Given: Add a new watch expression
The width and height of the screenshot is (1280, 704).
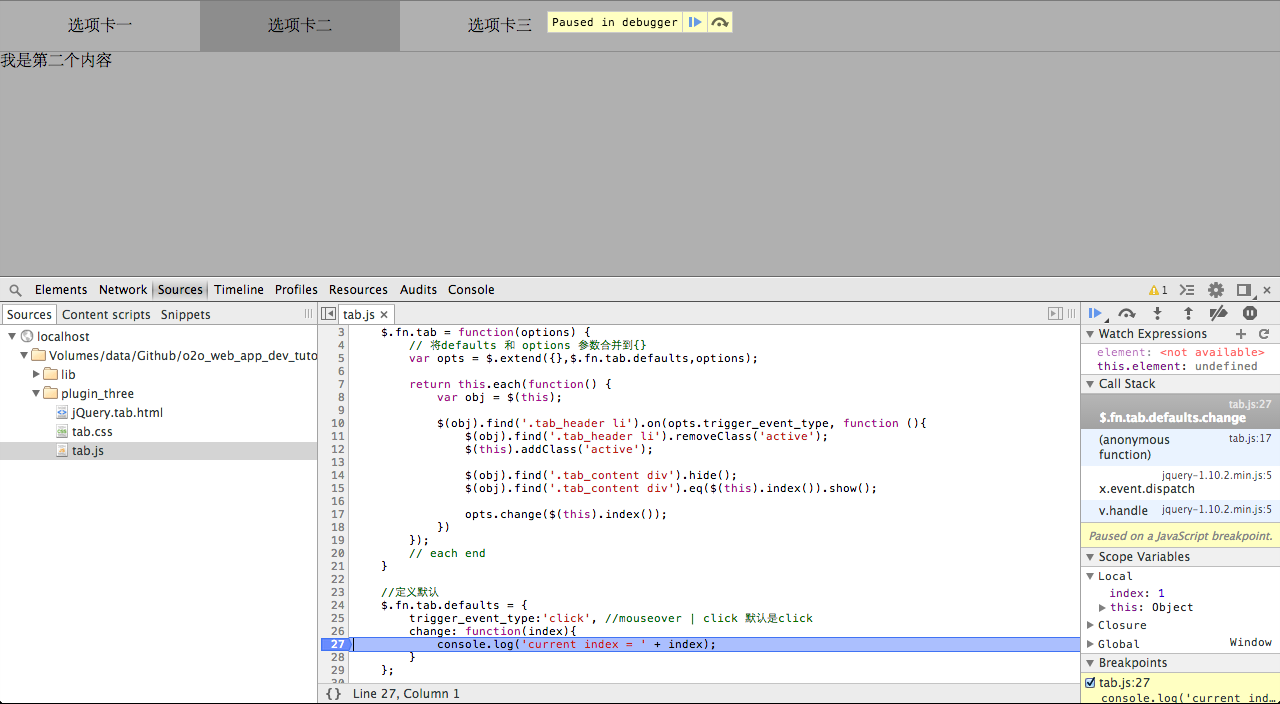Looking at the screenshot, I should (x=1241, y=334).
